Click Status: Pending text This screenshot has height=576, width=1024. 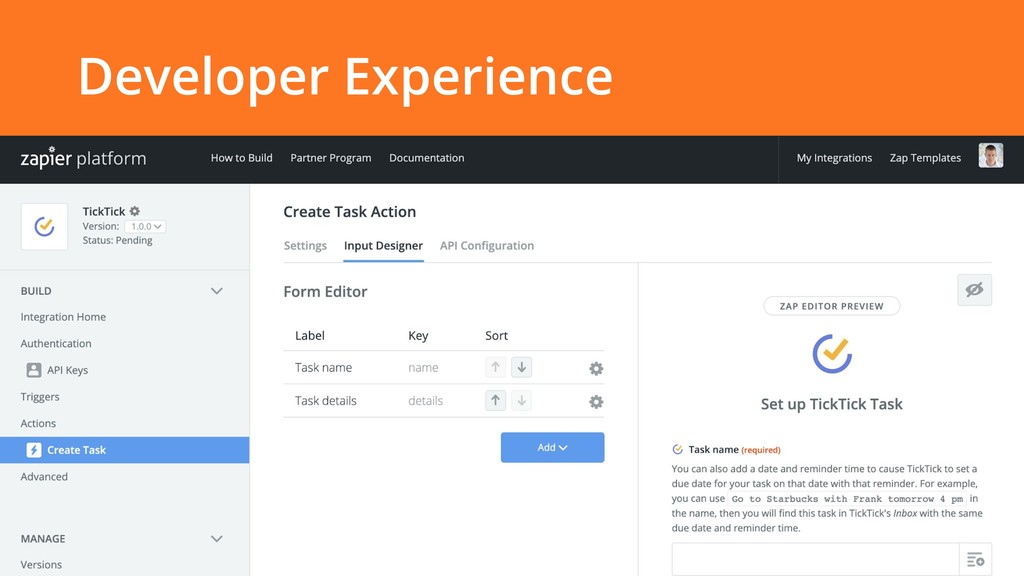[x=118, y=240]
